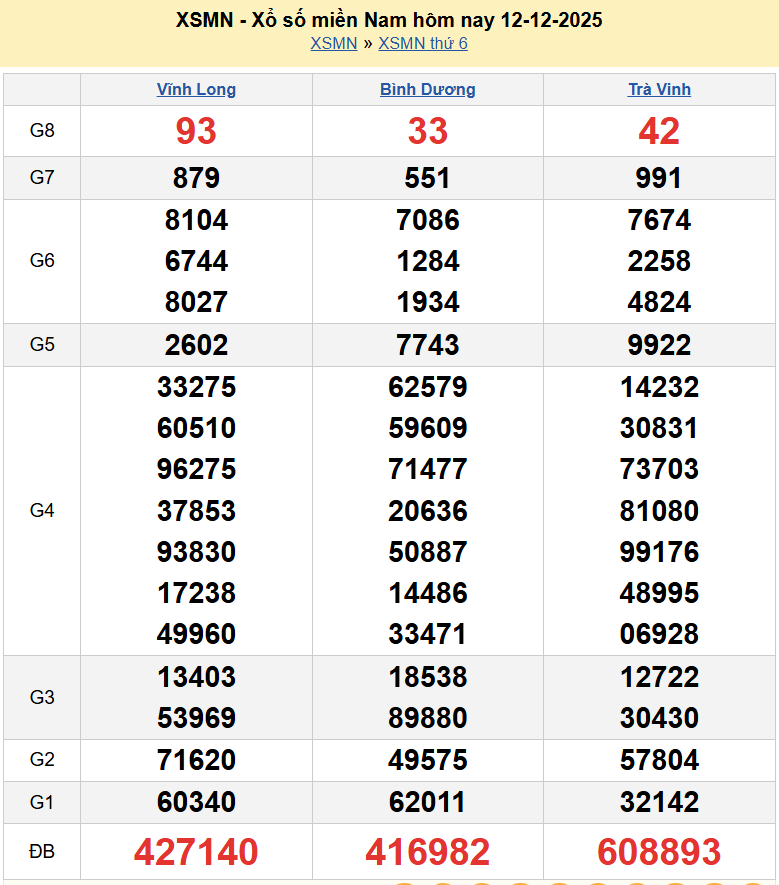The height and width of the screenshot is (885, 779).
Task: Click the ĐB row label
Action: point(42,852)
